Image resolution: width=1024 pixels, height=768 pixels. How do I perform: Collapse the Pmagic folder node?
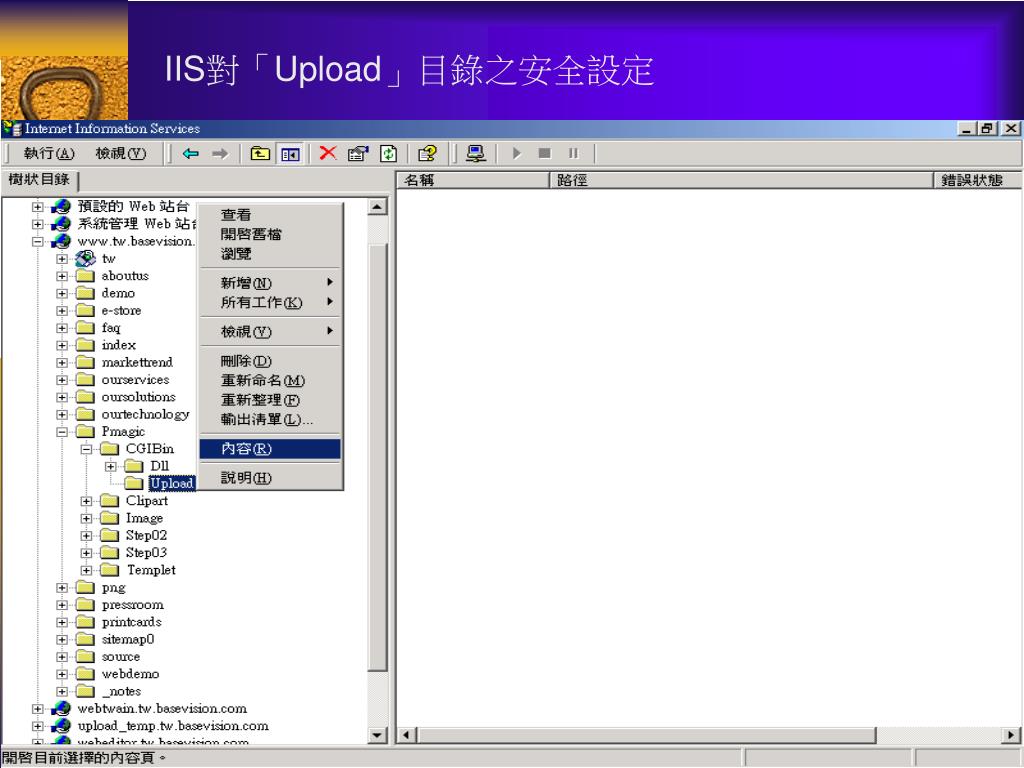click(x=61, y=432)
